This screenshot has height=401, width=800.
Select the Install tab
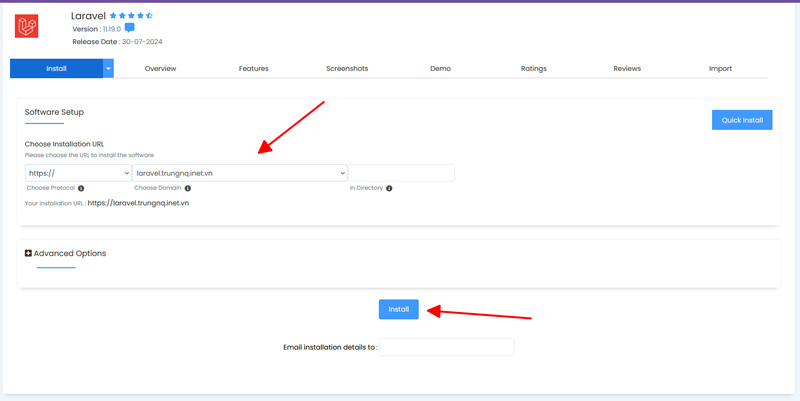[56, 68]
